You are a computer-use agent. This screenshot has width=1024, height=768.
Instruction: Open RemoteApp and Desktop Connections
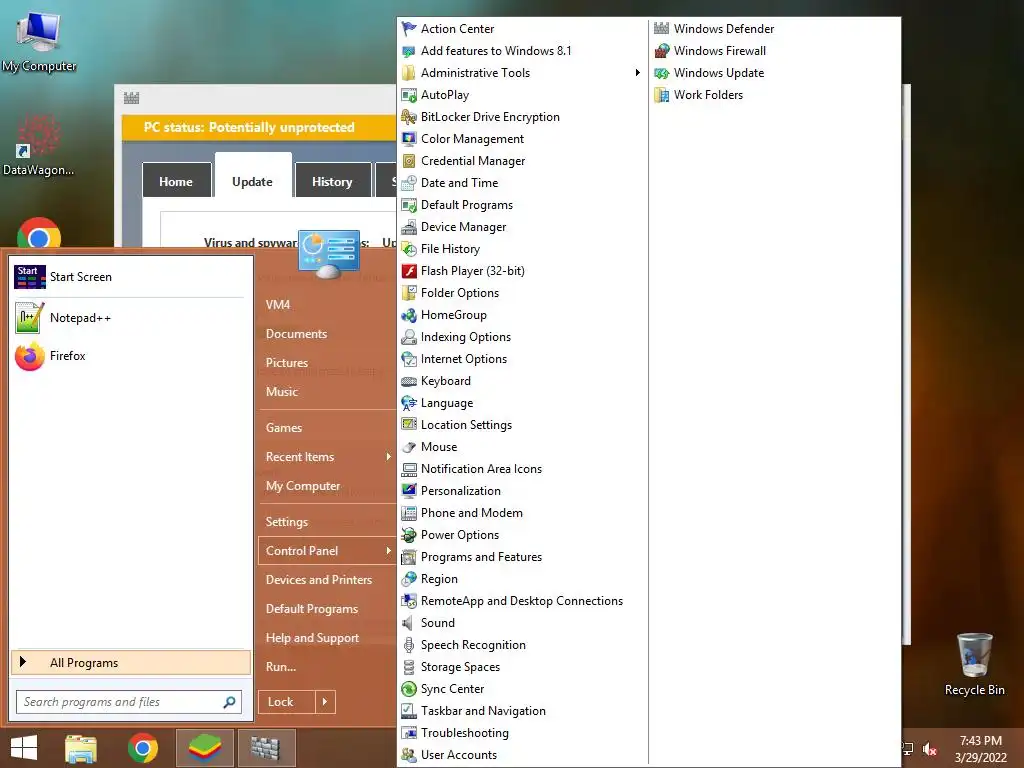point(522,601)
